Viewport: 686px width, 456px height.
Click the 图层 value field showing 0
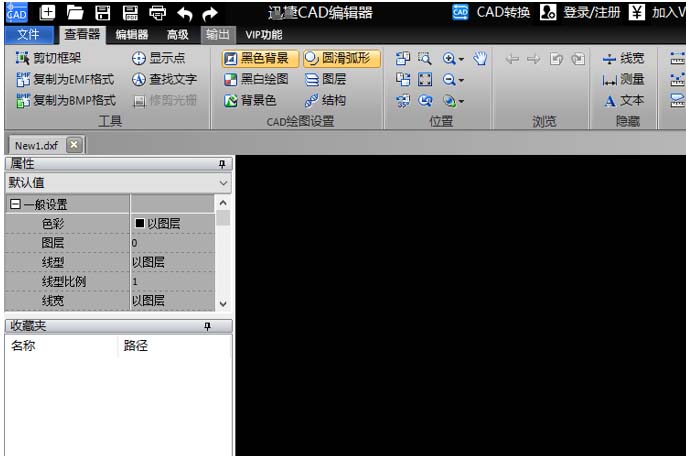click(172, 243)
